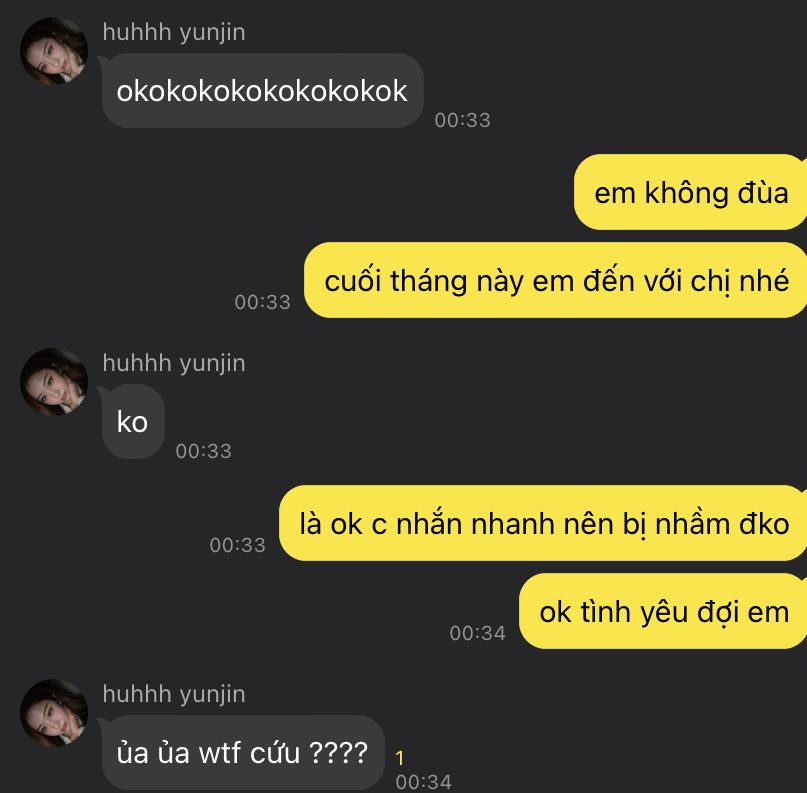Select the 'là ok c nhắn nhanh' bubble
This screenshot has width=807, height=793.
tap(543, 523)
